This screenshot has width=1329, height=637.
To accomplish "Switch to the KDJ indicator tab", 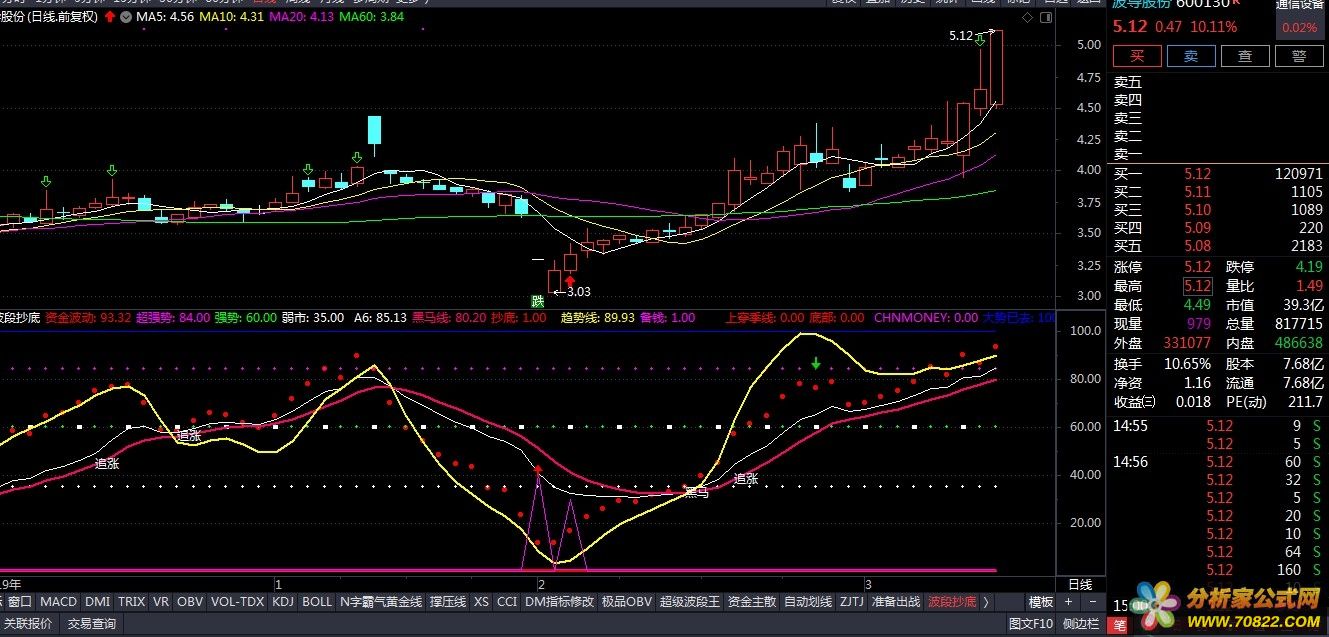I will coord(282,602).
